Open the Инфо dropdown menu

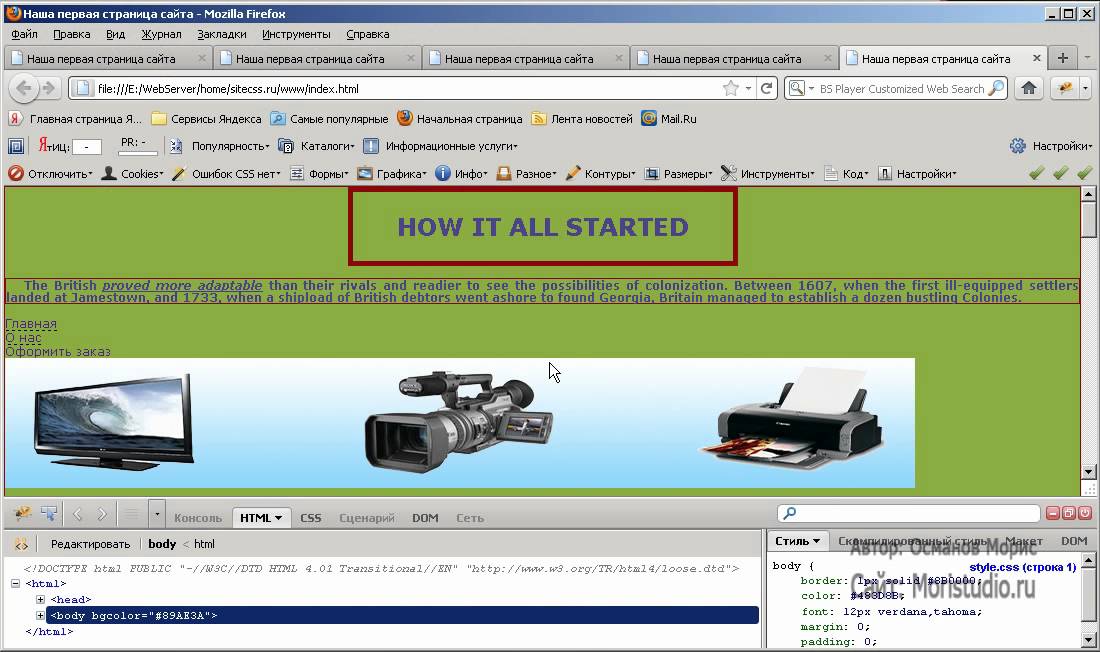coord(462,173)
